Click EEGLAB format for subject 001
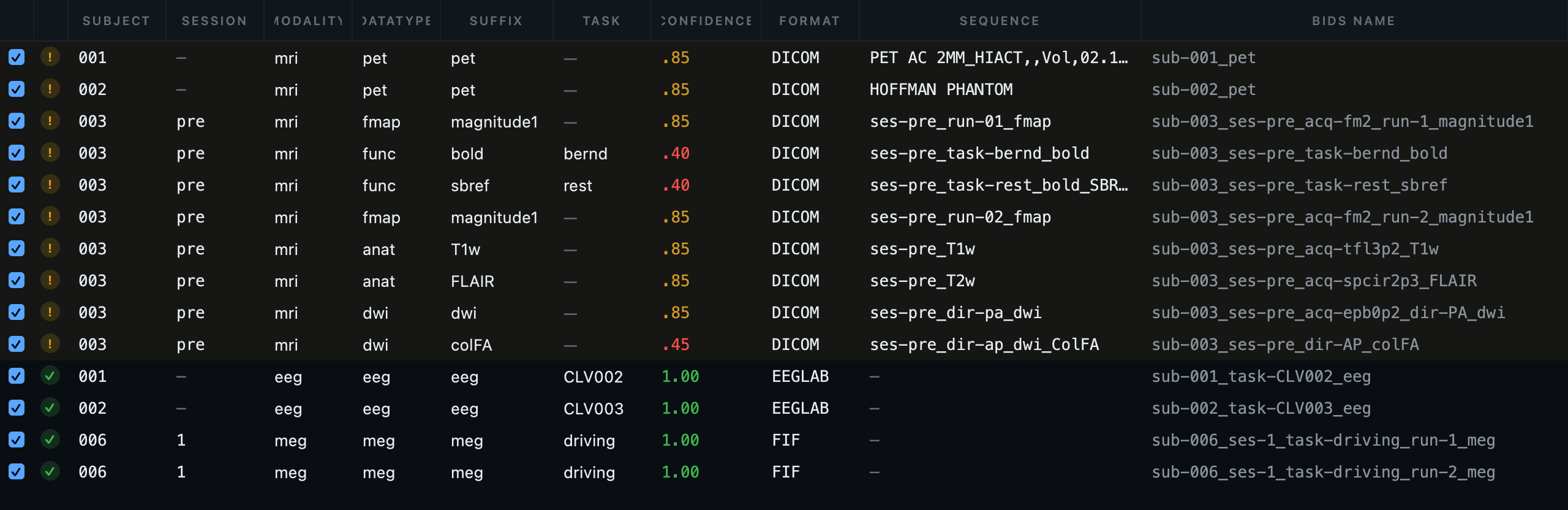1568x510 pixels. pyautogui.click(x=800, y=376)
